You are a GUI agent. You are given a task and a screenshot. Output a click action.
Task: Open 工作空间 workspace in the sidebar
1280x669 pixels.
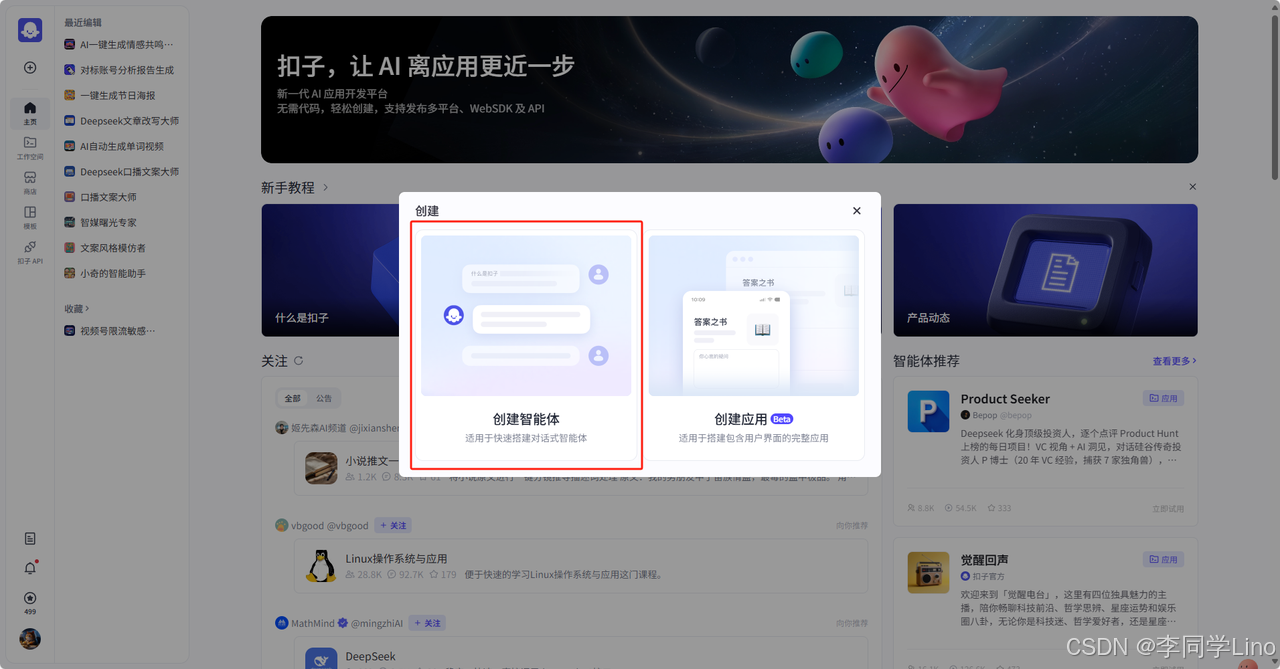[x=30, y=147]
